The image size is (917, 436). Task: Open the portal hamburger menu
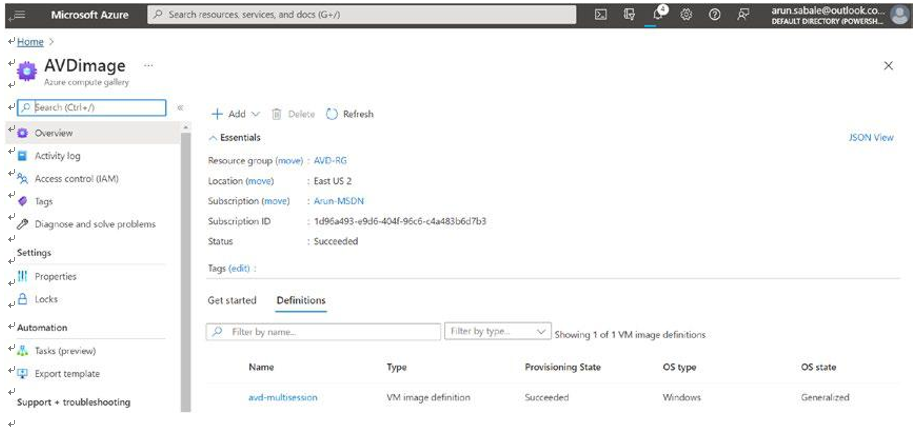pos(18,15)
